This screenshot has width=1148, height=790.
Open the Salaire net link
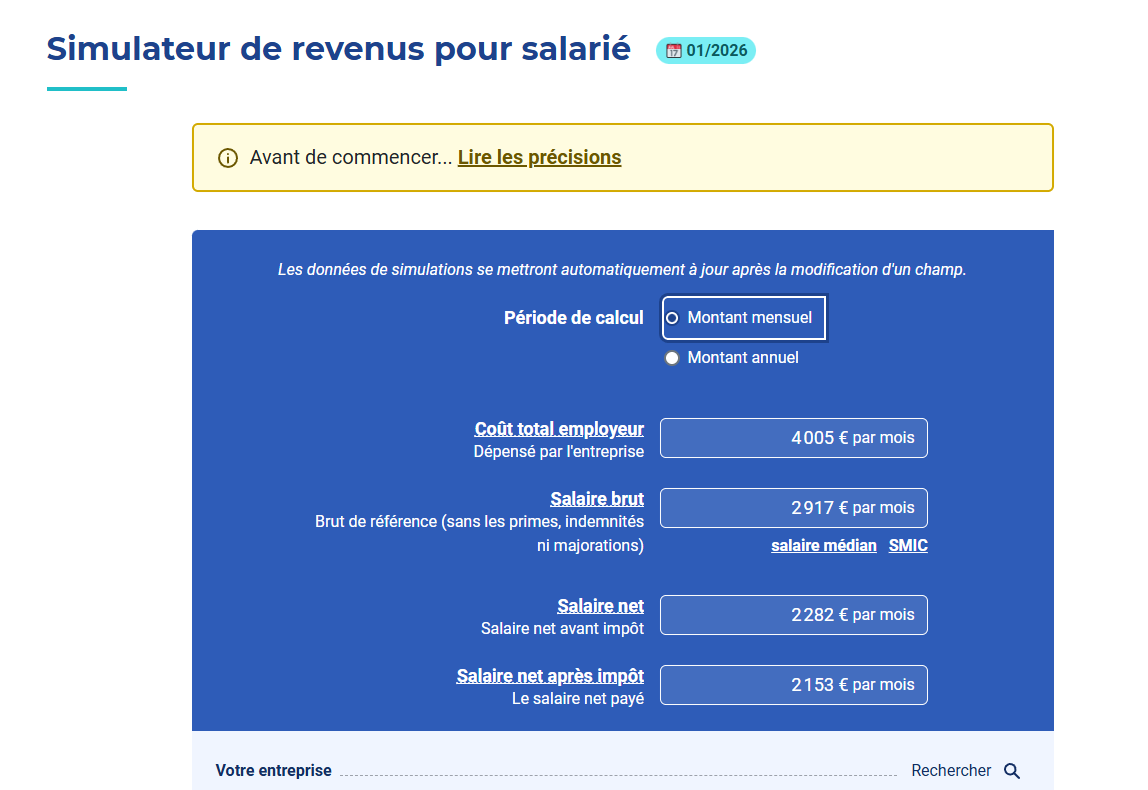point(600,605)
